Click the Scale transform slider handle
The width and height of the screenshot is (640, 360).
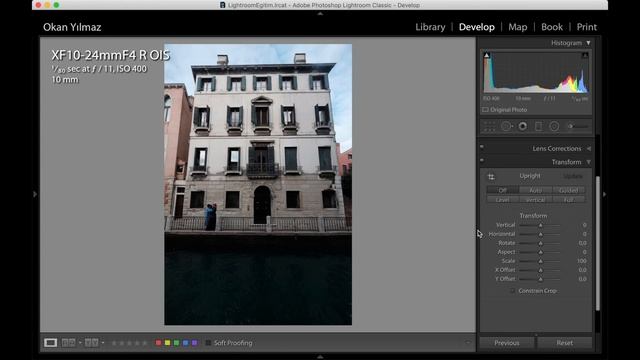(540, 261)
